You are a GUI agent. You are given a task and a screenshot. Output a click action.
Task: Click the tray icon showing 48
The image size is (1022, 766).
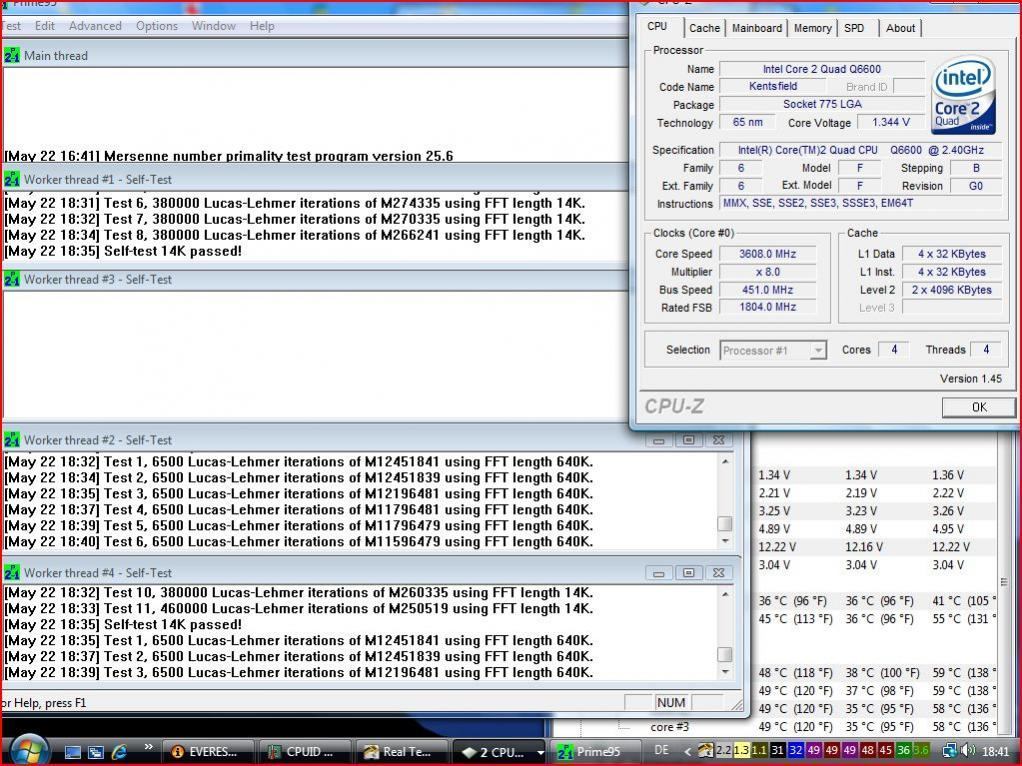click(867, 750)
